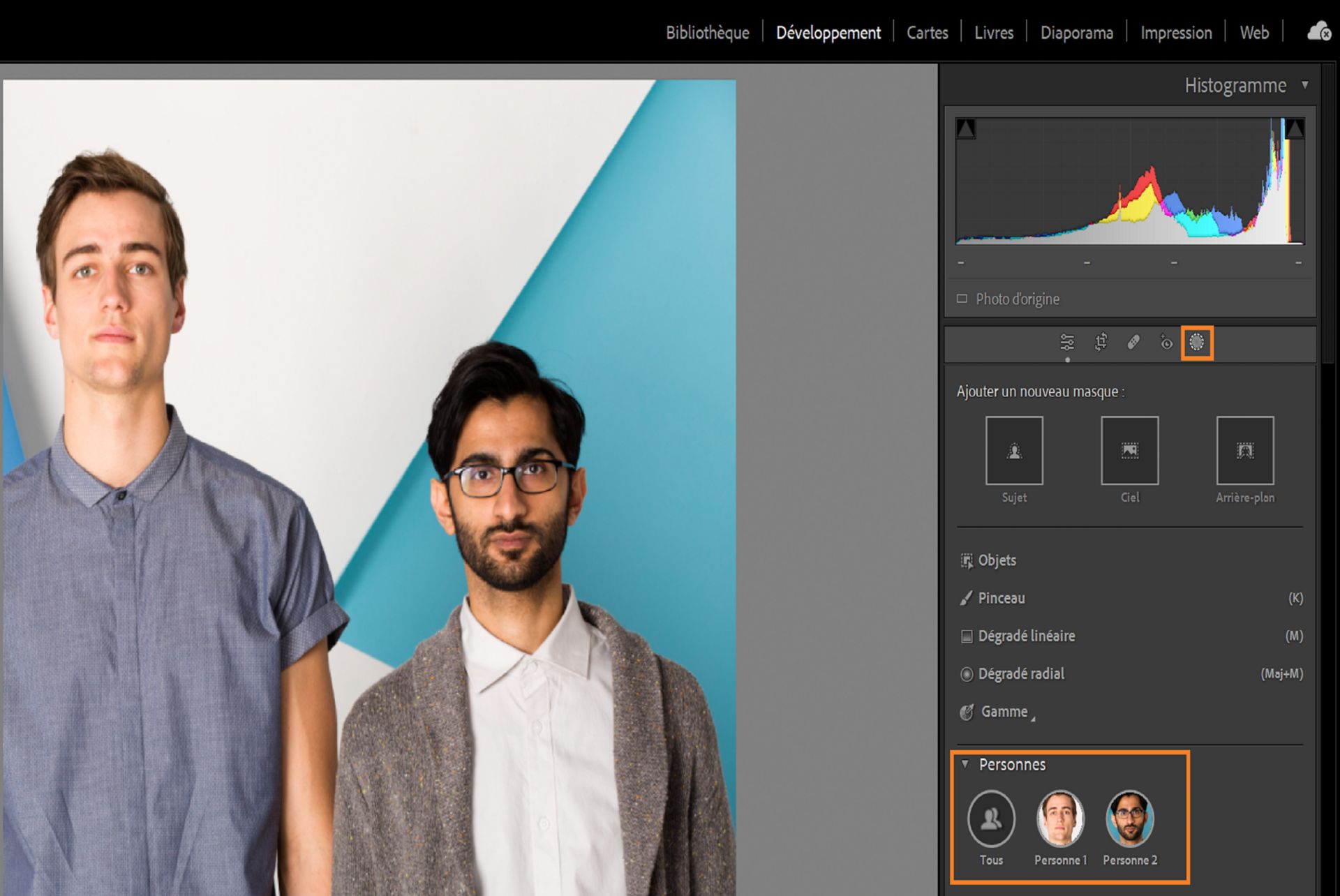Select Dégradé linéaire mask option
The width and height of the screenshot is (1340, 896).
point(1026,636)
